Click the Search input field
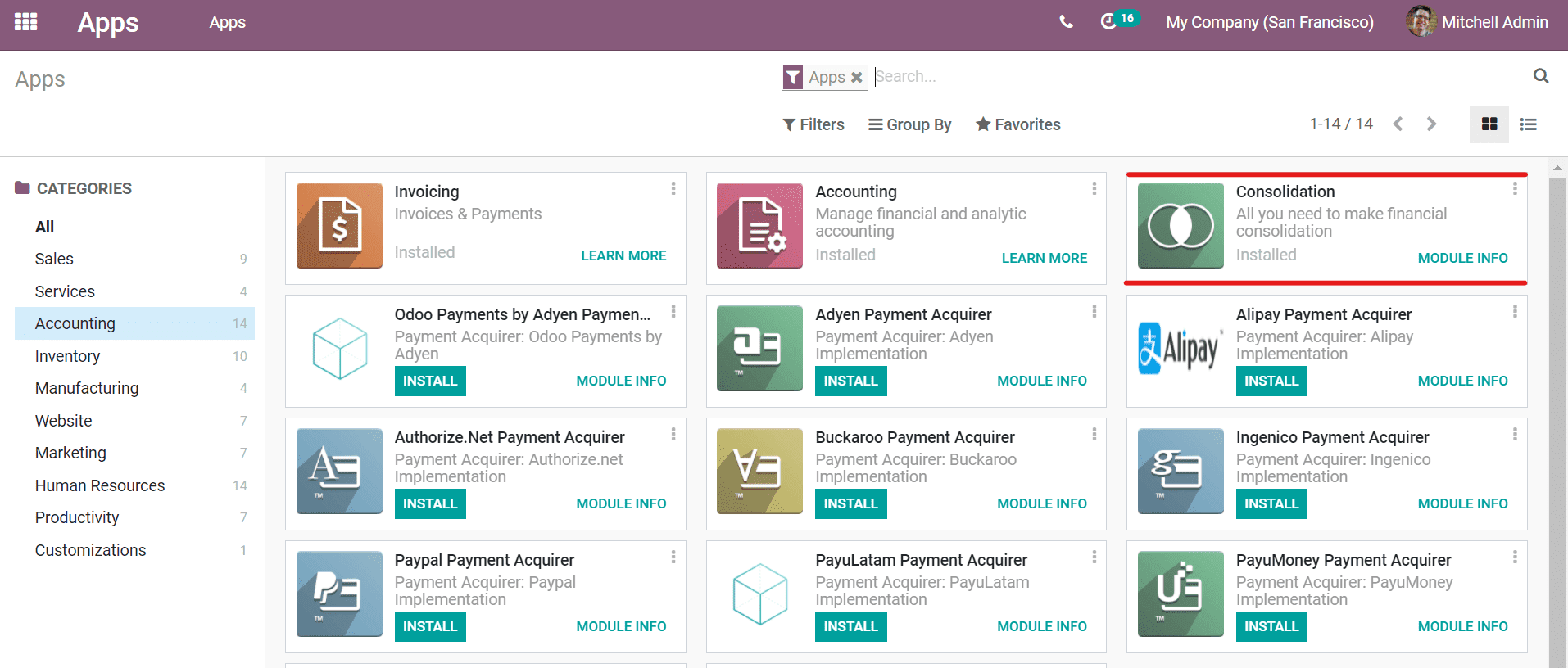Viewport: 1568px width, 668px height. [x=1200, y=76]
